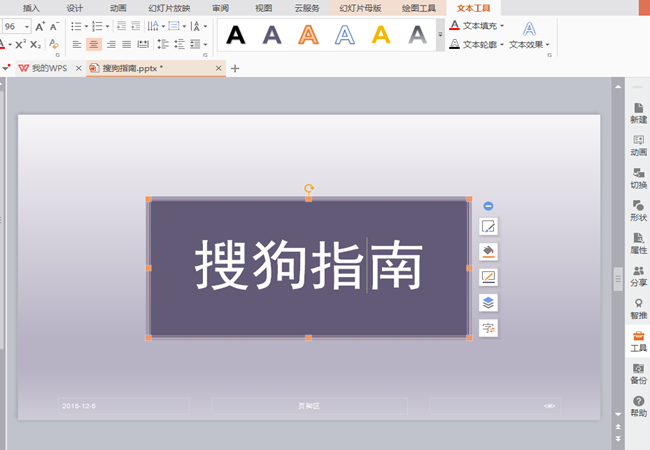Expand bullet list style dropdown
Image resolution: width=650 pixels, height=450 pixels.
86,27
